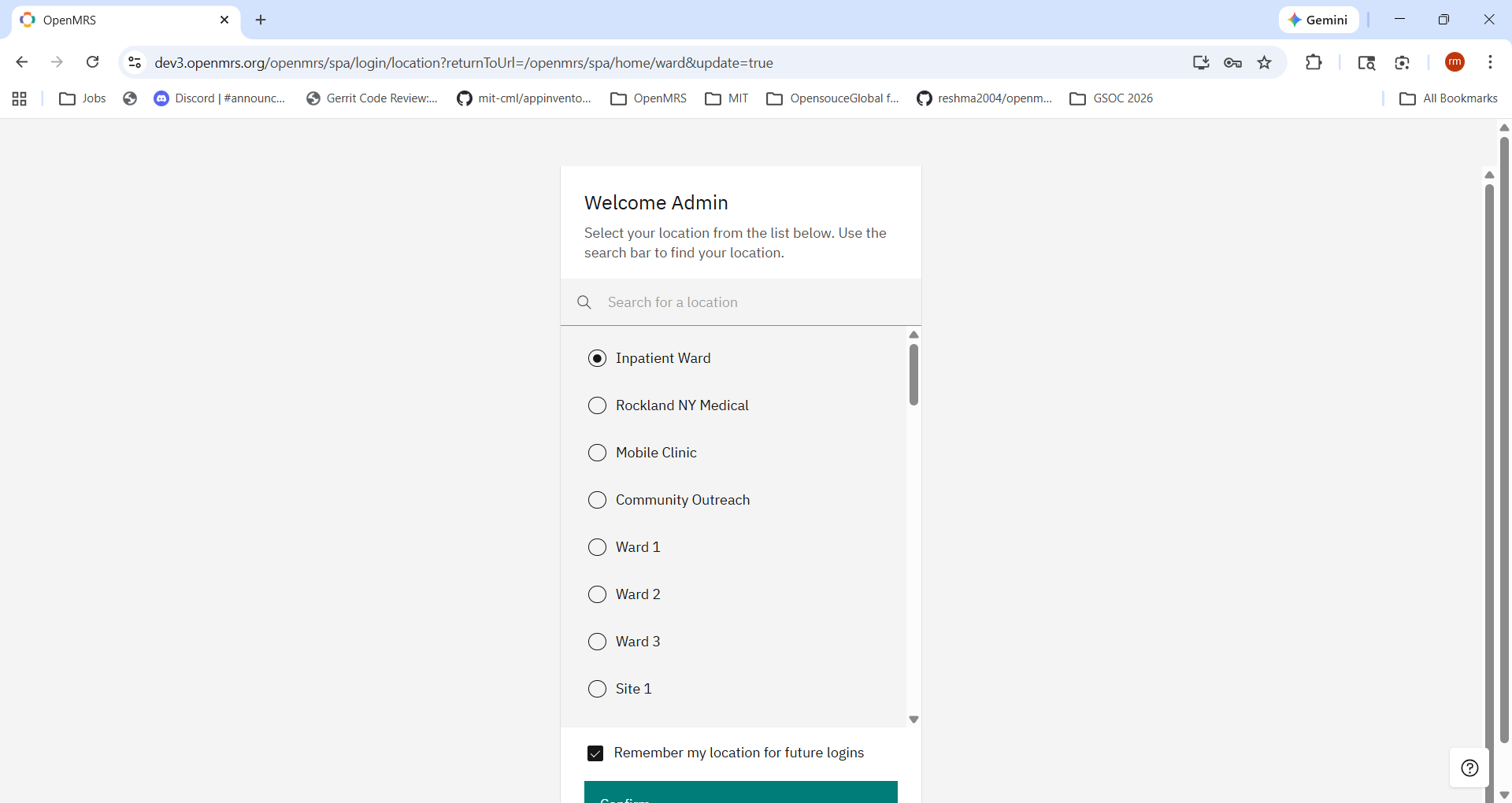The image size is (1512, 803).
Task: Open the Chrome three-dot menu
Action: coord(1490,62)
